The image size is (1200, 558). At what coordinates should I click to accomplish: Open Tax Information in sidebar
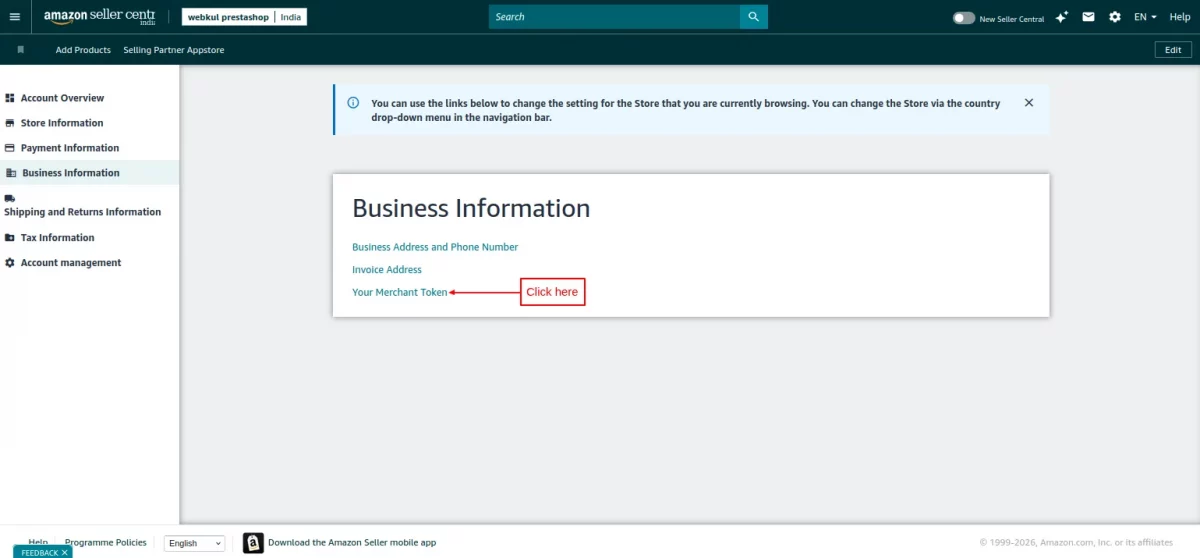click(58, 238)
